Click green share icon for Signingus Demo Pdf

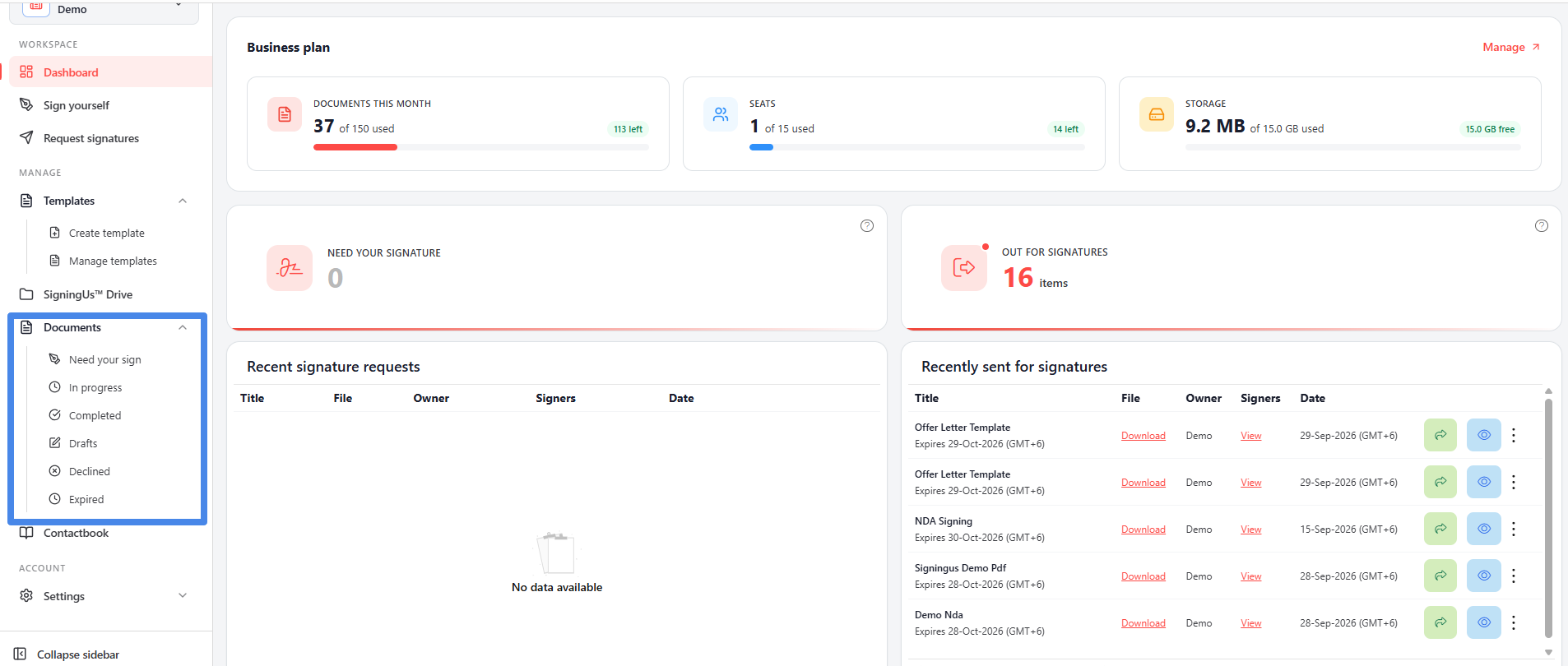click(x=1440, y=576)
